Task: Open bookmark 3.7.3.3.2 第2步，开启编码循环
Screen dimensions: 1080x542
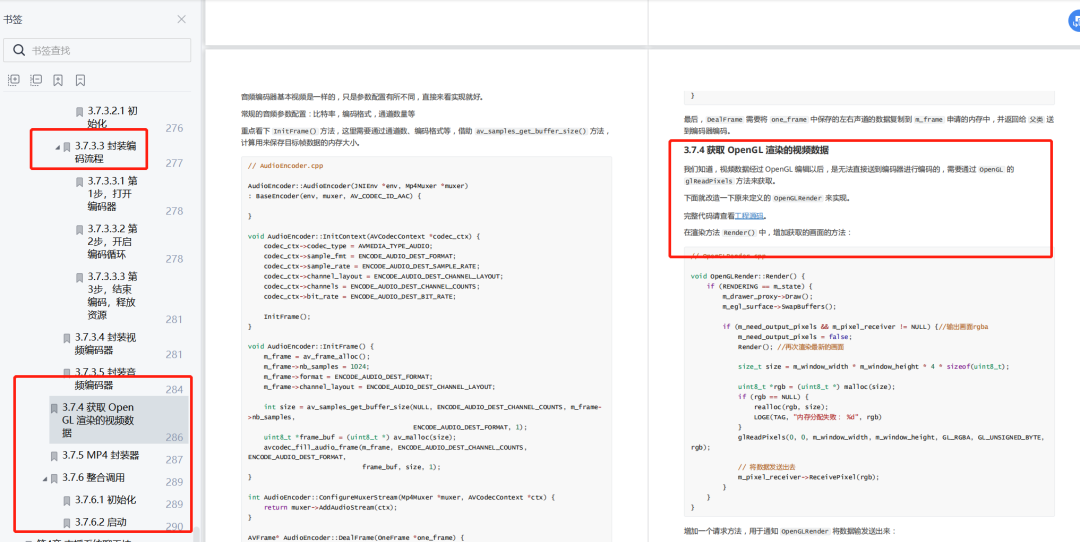Action: [x=112, y=241]
